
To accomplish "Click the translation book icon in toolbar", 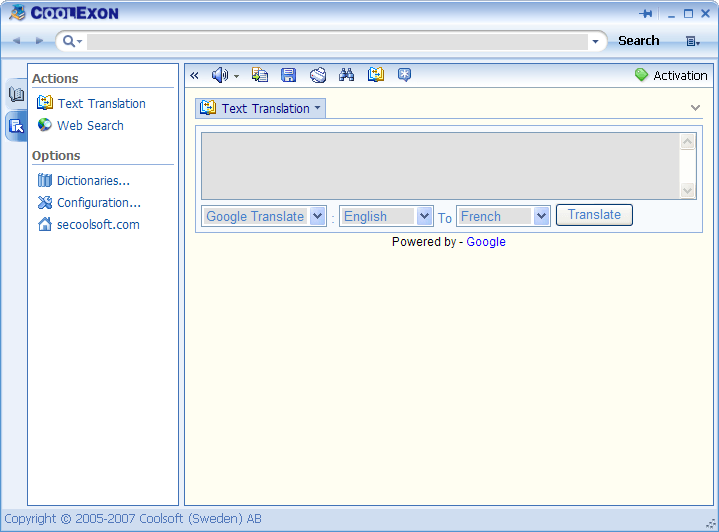I will pyautogui.click(x=376, y=75).
